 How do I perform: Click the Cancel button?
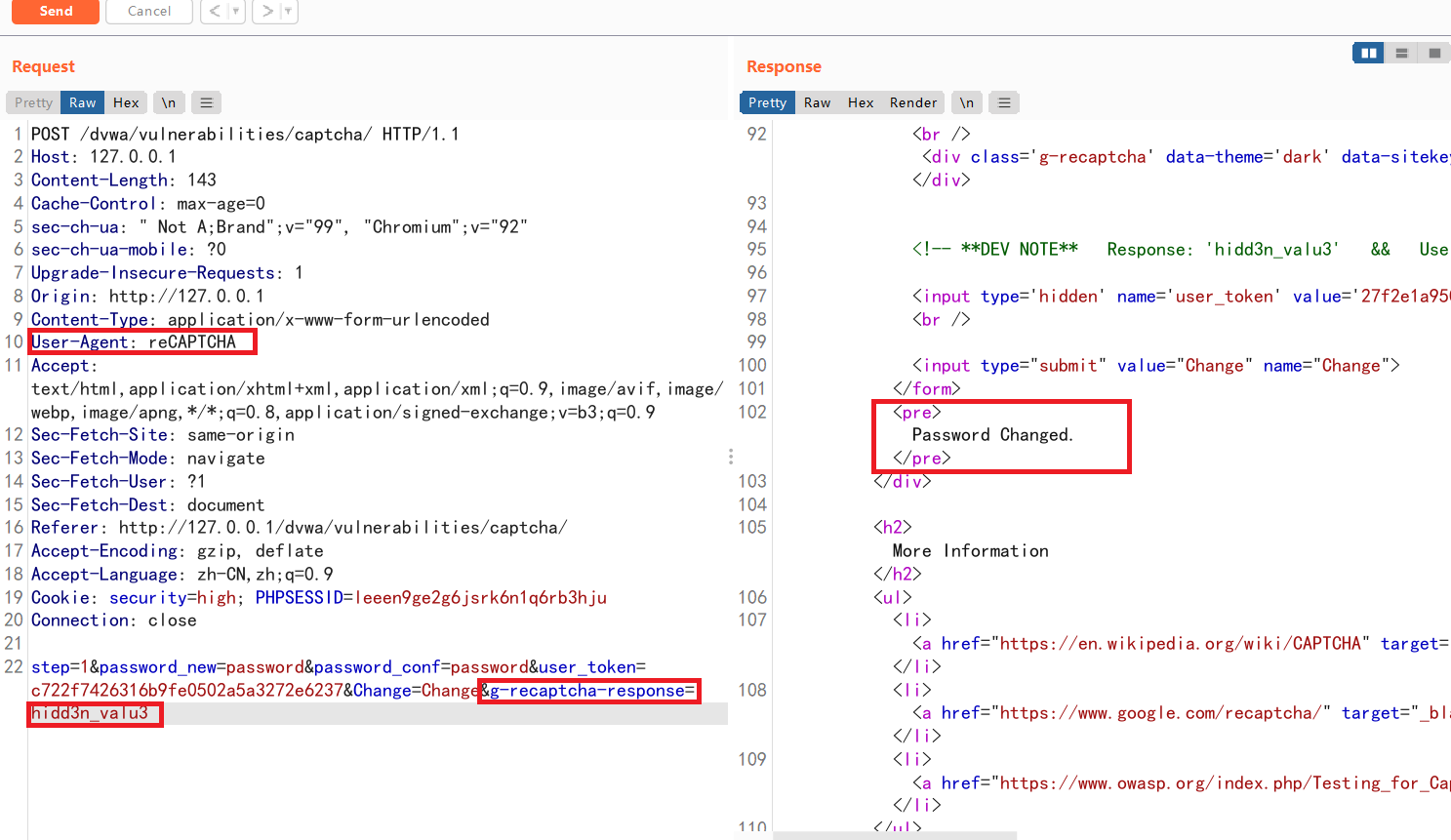pos(148,12)
